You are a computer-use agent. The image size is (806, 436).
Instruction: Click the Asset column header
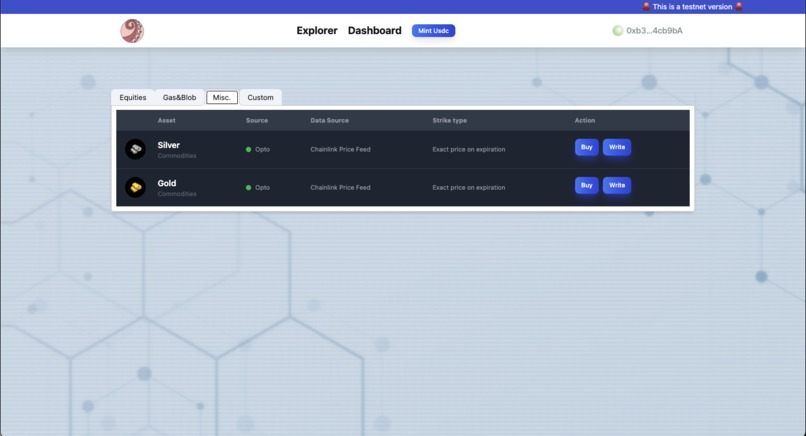pos(167,120)
